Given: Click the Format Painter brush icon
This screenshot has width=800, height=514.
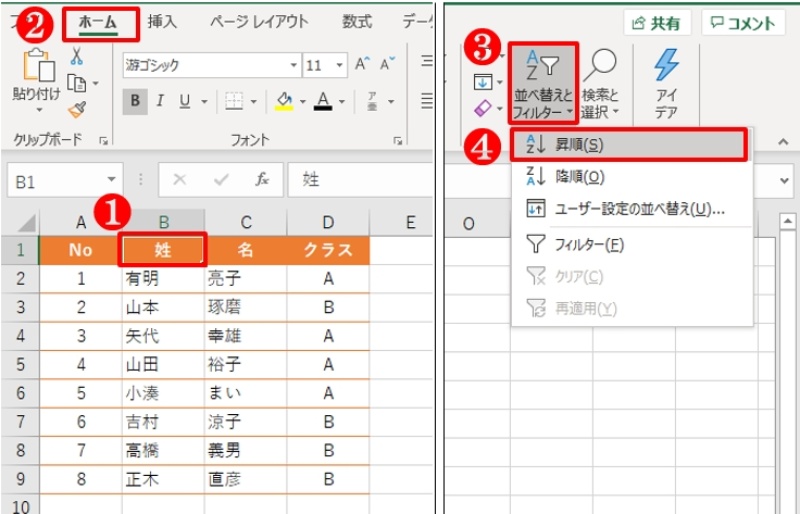Looking at the screenshot, I should click(x=76, y=109).
